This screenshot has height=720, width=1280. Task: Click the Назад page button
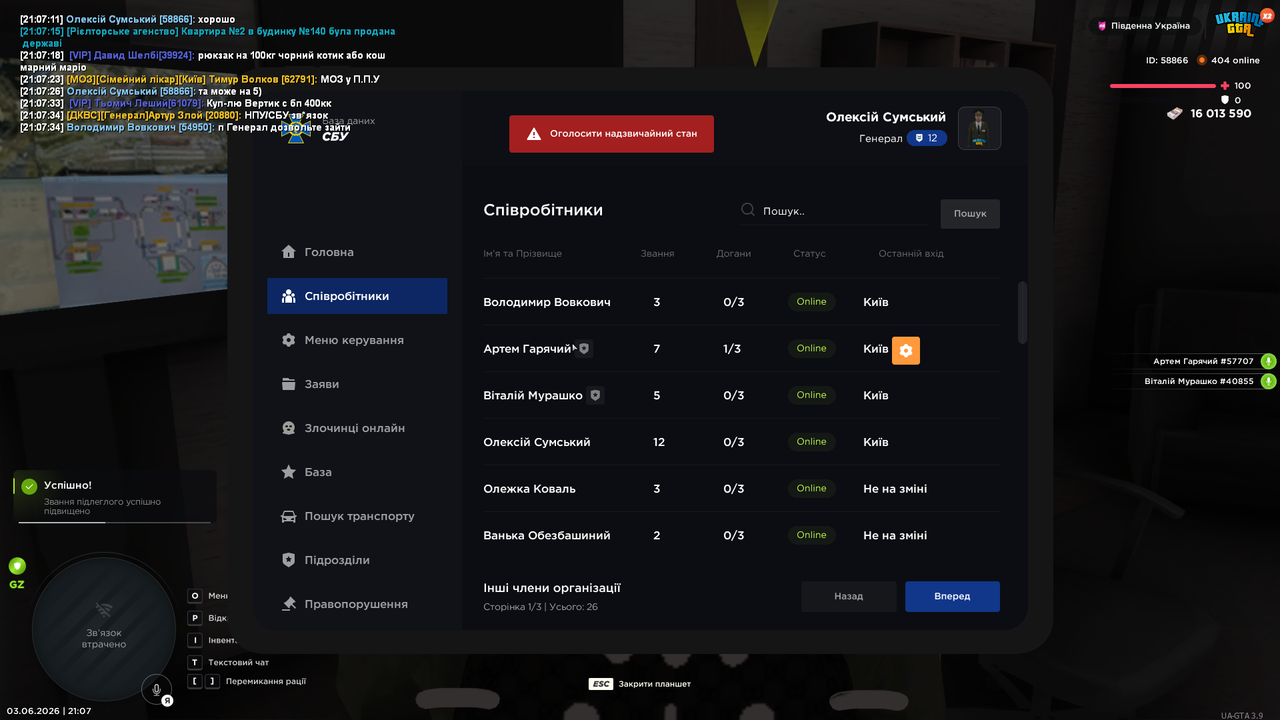[x=848, y=596]
